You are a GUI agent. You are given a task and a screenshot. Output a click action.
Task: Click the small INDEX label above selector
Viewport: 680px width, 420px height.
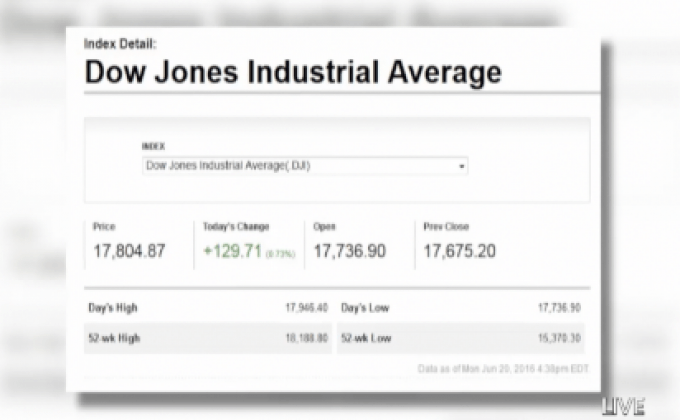[x=153, y=146]
